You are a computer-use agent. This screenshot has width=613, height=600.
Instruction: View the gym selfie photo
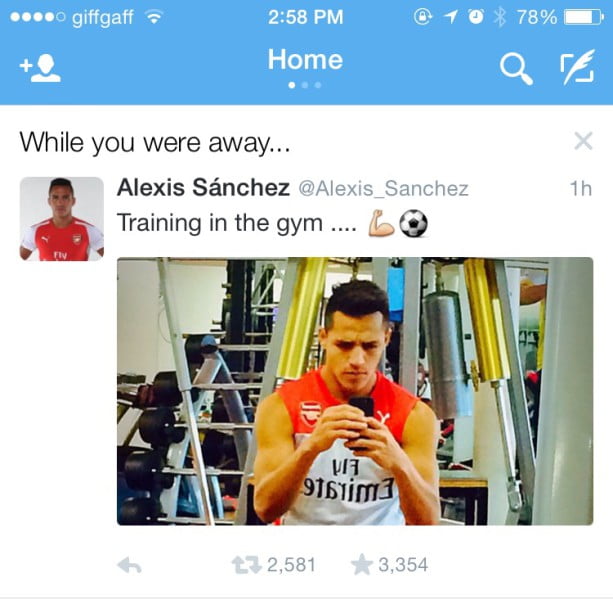[355, 391]
